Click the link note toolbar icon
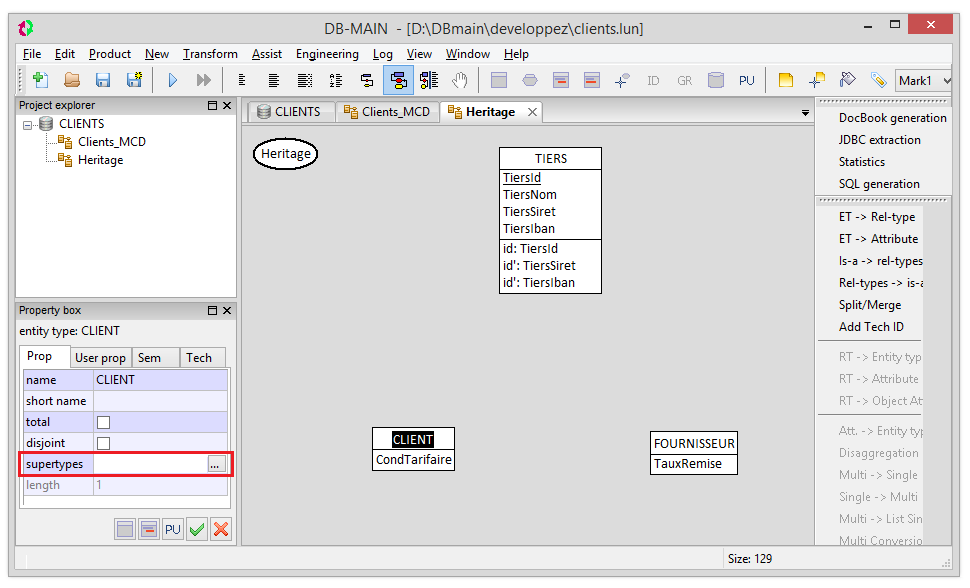 coord(817,80)
